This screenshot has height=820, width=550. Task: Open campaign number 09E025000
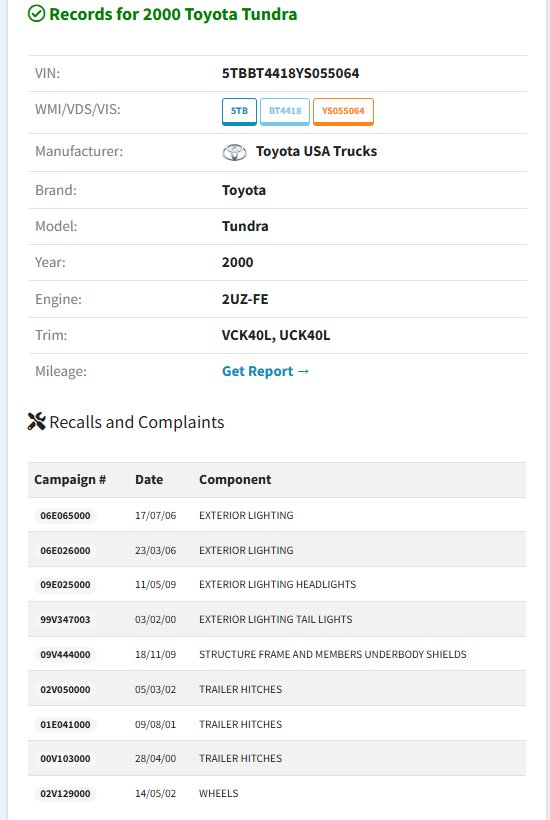click(x=65, y=585)
